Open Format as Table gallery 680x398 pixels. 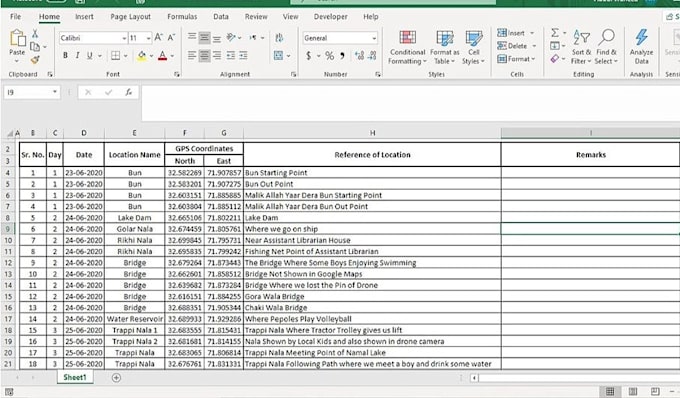[445, 47]
